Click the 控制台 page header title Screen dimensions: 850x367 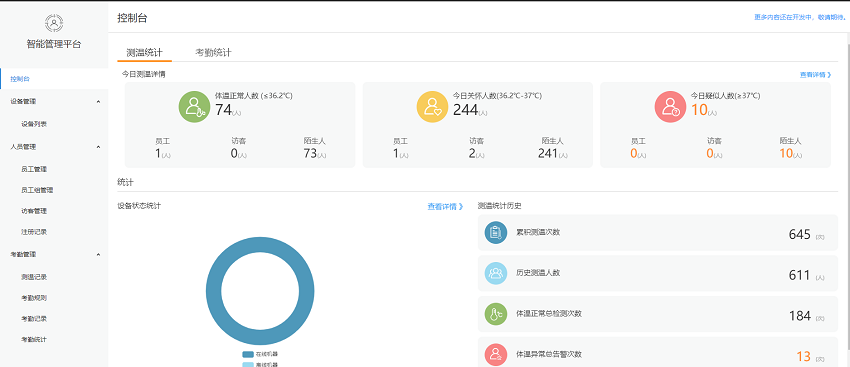click(x=132, y=17)
